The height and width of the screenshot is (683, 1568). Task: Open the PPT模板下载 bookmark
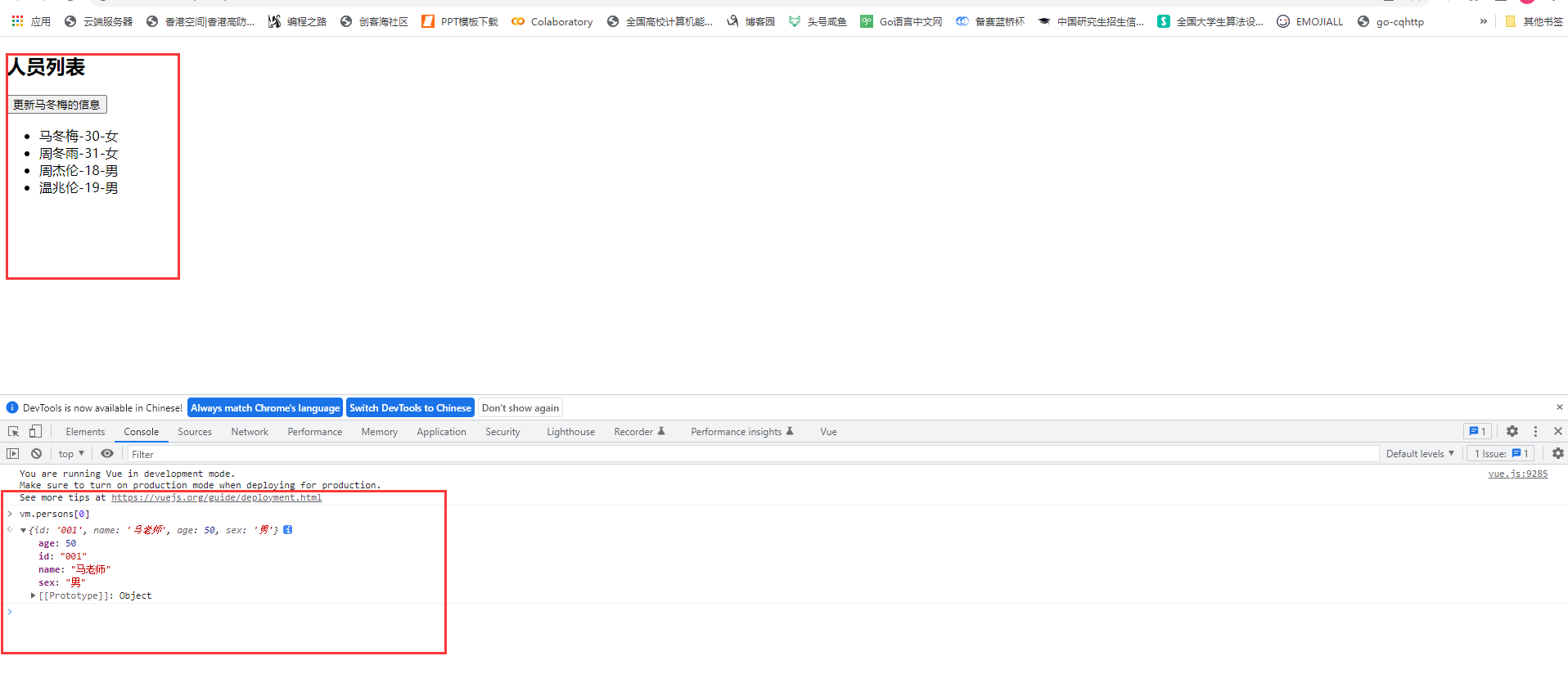tap(460, 21)
